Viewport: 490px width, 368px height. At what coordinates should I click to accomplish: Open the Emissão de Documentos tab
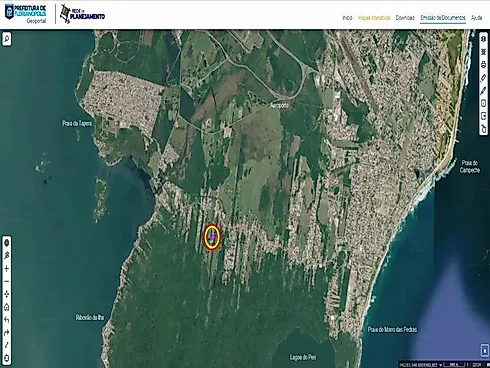(x=443, y=18)
